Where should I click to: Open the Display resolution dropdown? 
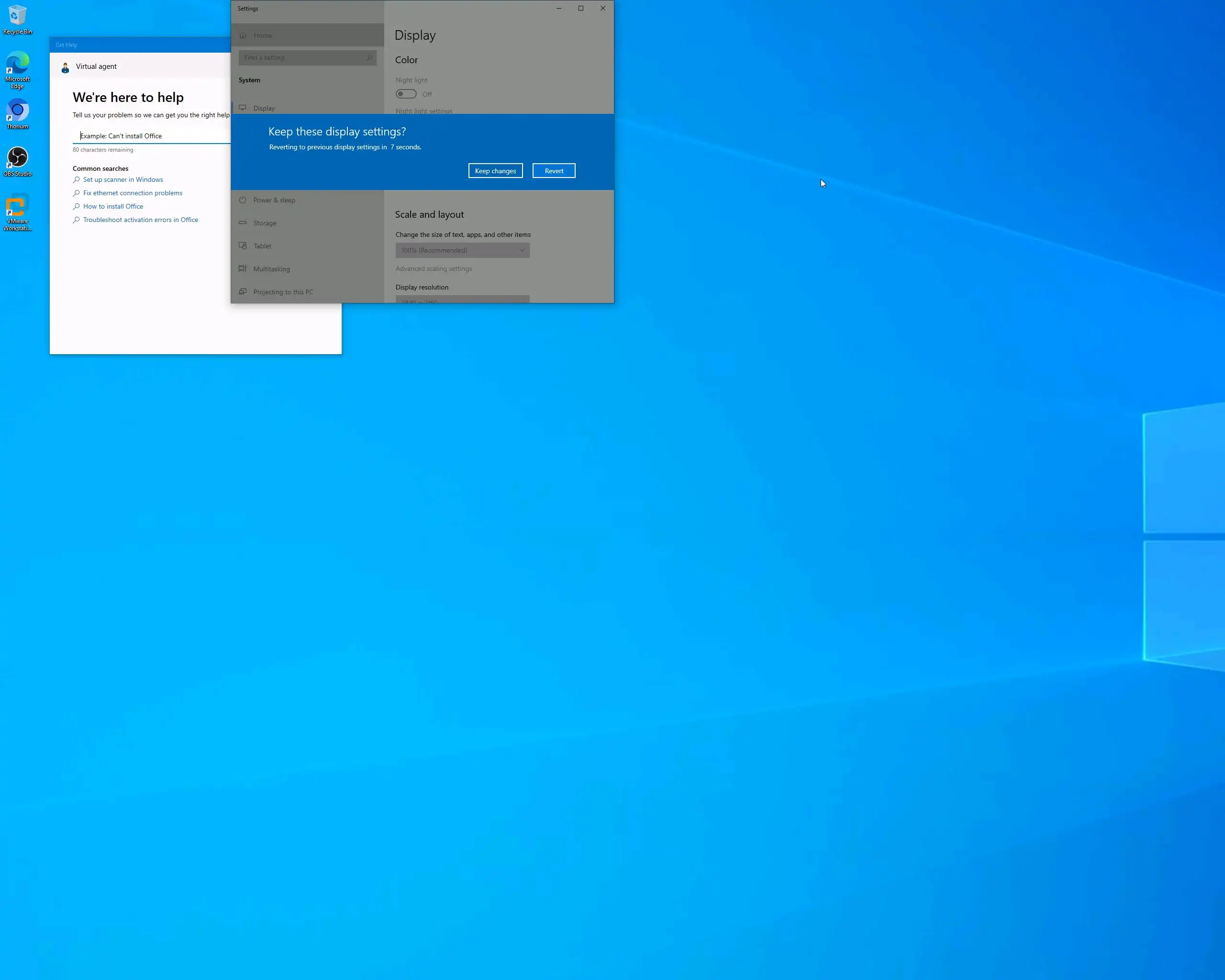click(x=462, y=300)
